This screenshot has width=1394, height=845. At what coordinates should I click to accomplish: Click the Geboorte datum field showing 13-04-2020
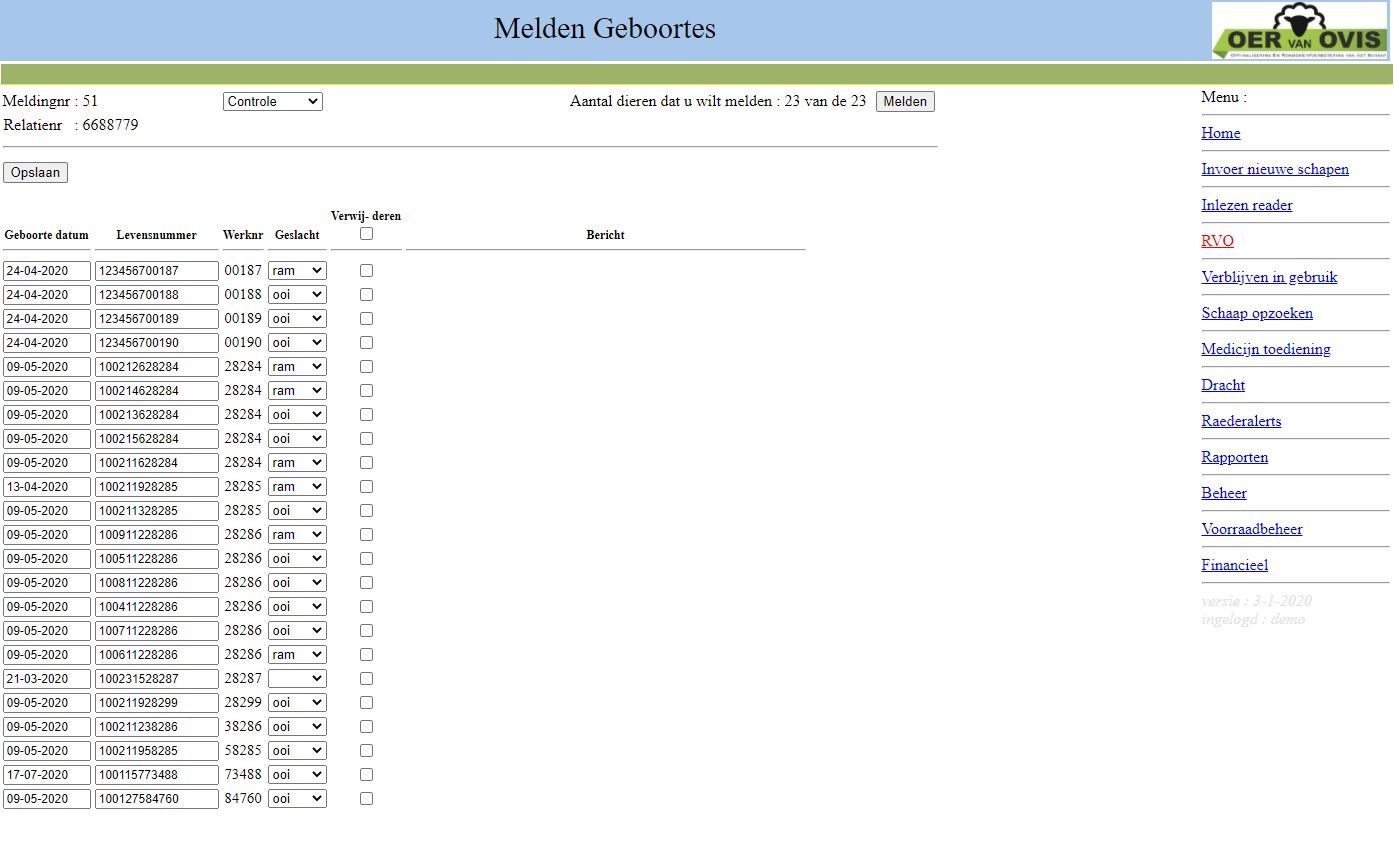(47, 487)
